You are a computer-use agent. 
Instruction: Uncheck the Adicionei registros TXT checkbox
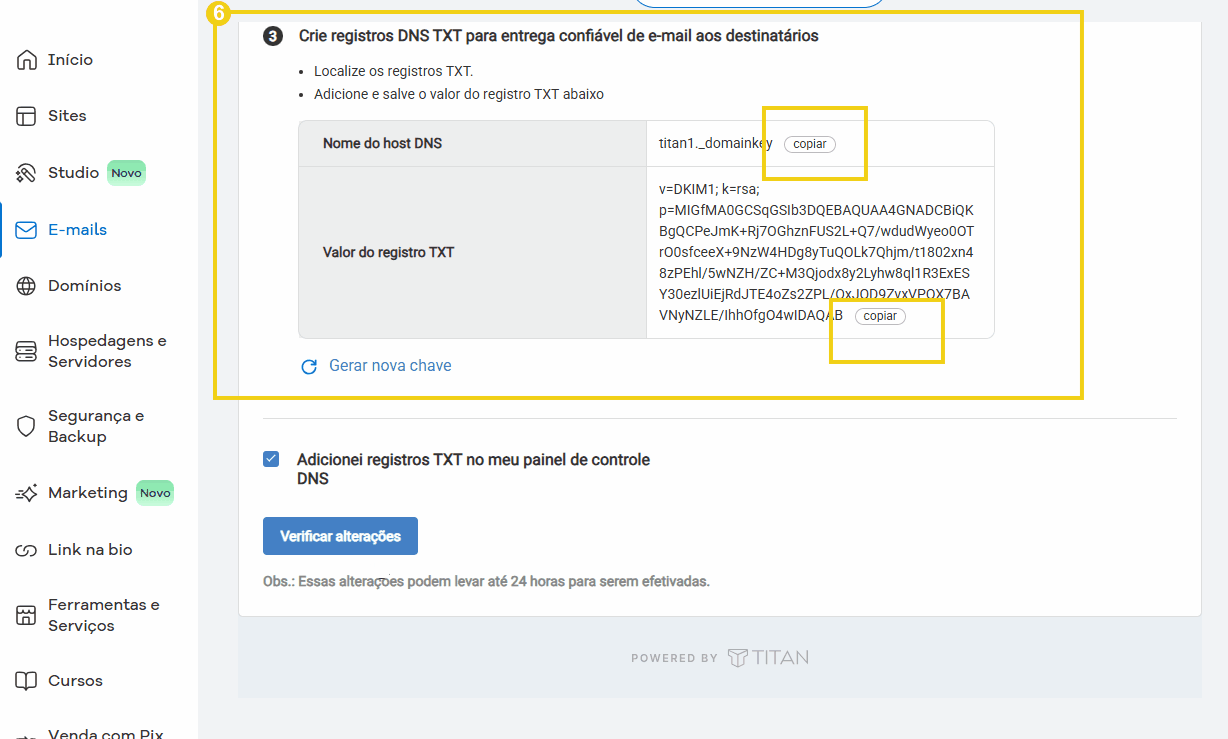270,458
